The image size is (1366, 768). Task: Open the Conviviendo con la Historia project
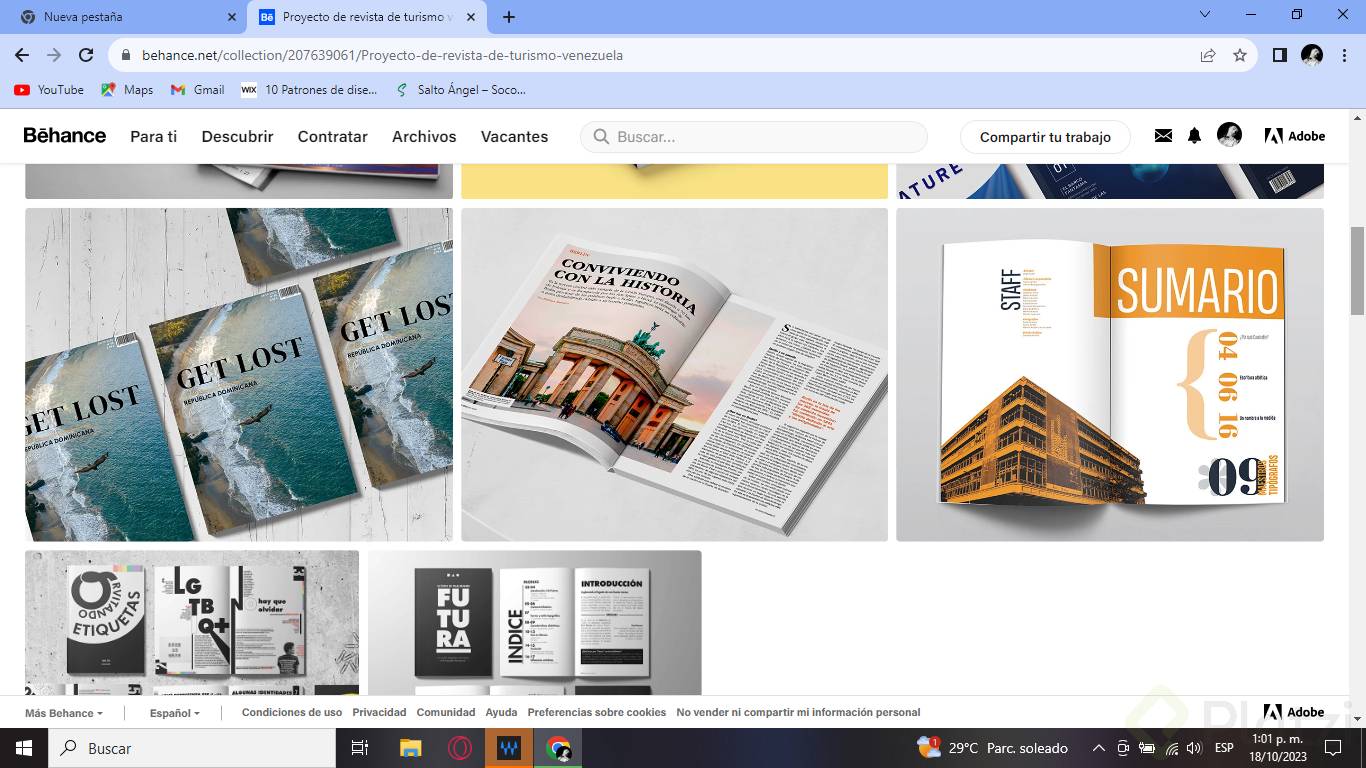click(x=674, y=374)
